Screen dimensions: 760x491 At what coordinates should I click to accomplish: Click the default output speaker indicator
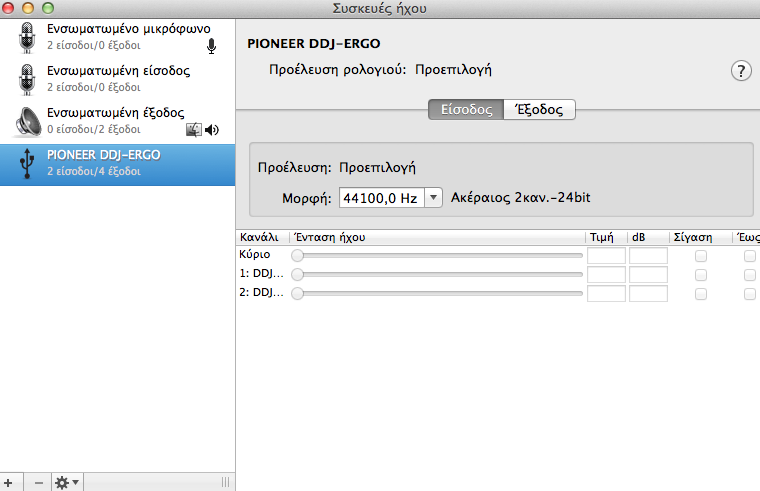point(212,129)
